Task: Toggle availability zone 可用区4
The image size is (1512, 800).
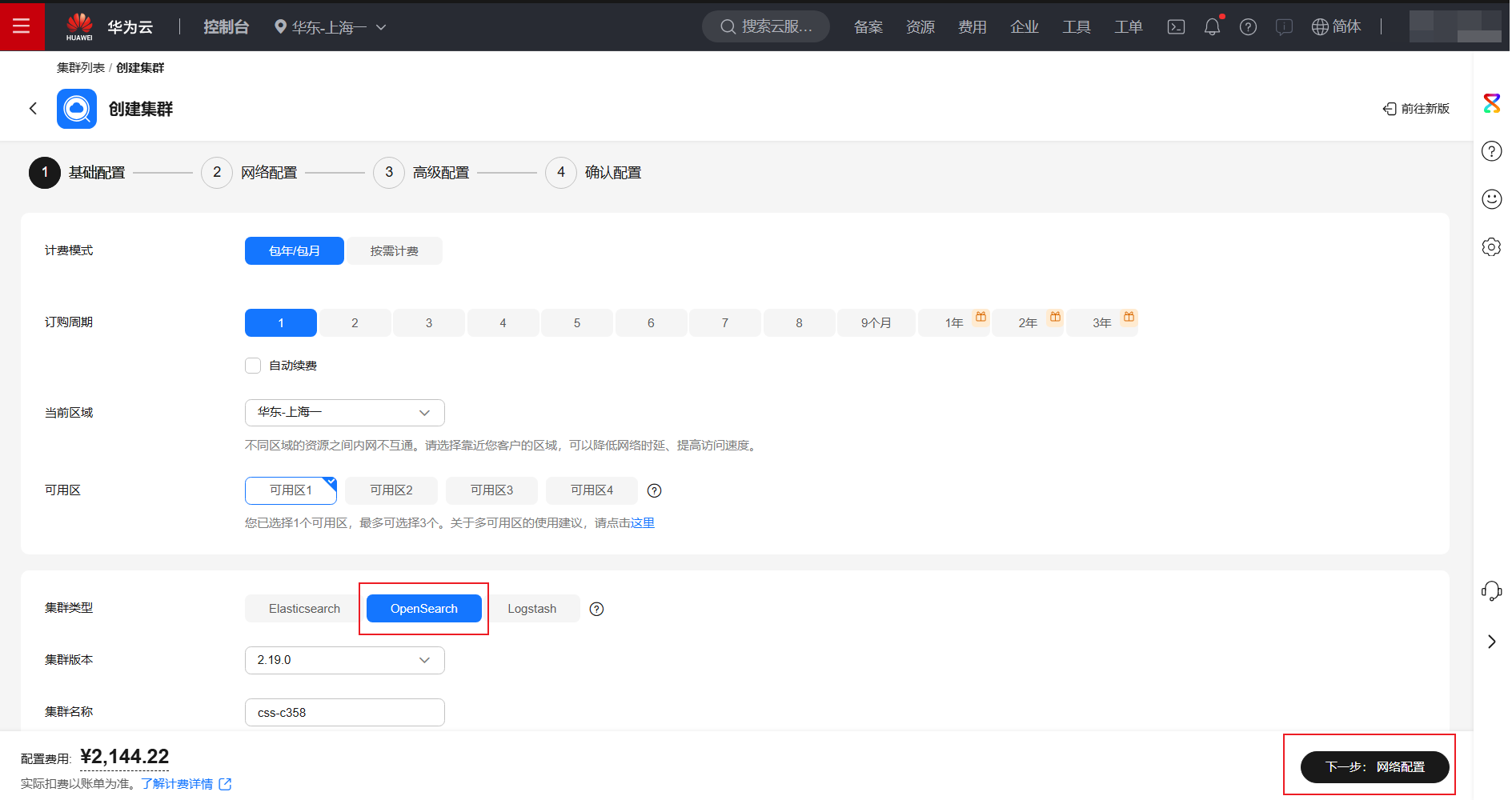Action: [x=592, y=490]
